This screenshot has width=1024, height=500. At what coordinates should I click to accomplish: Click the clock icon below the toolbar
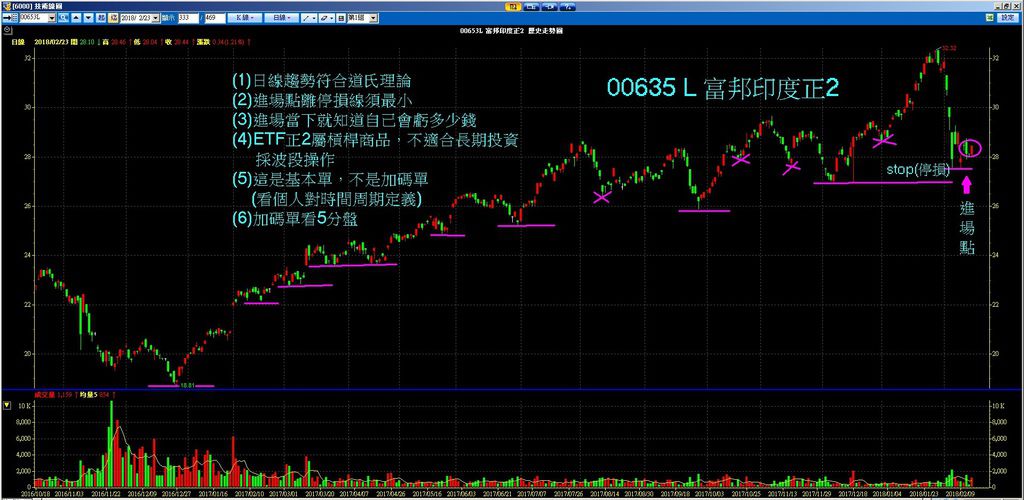pos(8,29)
